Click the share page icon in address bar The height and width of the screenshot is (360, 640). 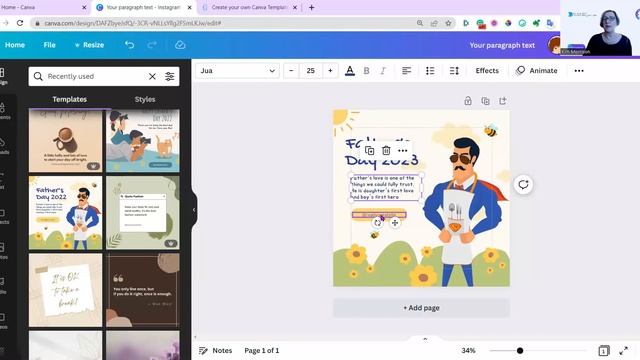click(434, 23)
